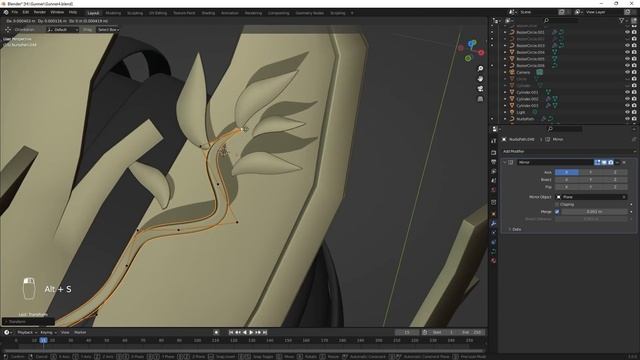
Task: Toggle Mirror Axis X button
Action: point(567,172)
